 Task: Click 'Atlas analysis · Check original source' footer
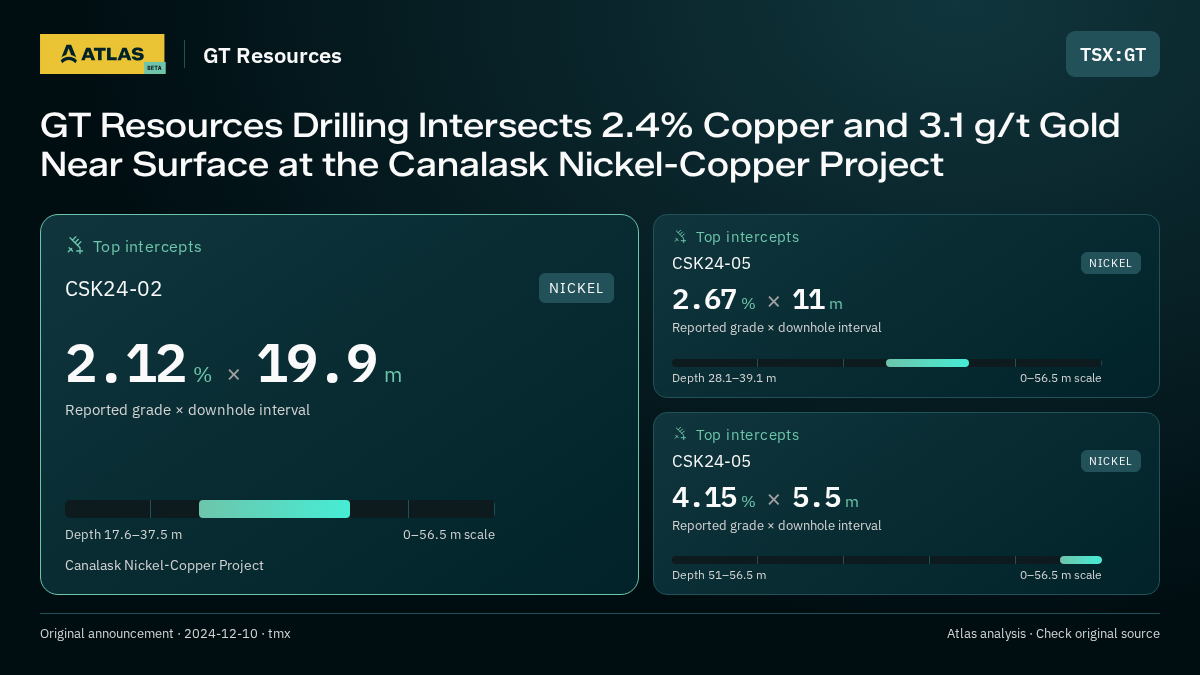(1053, 634)
